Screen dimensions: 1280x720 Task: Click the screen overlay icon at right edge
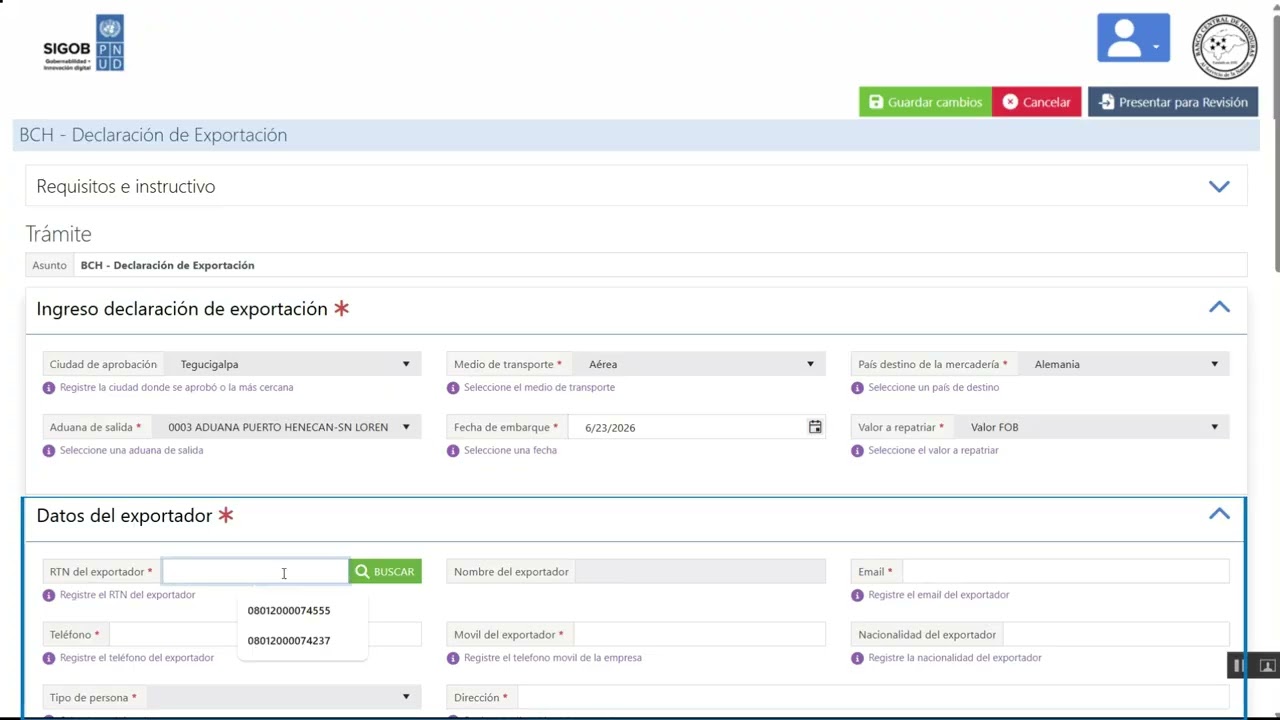pos(1267,665)
